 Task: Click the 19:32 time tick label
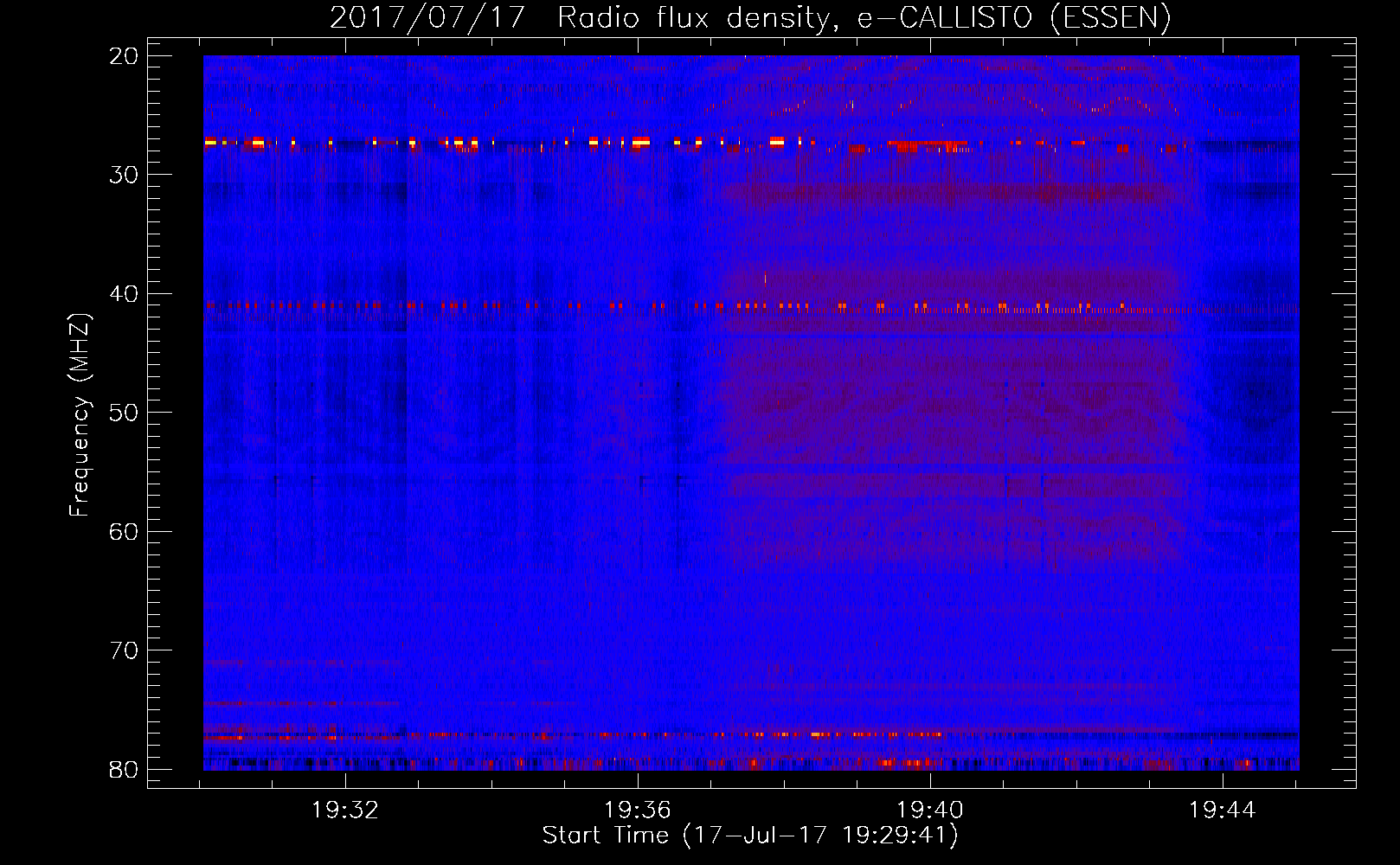point(345,811)
